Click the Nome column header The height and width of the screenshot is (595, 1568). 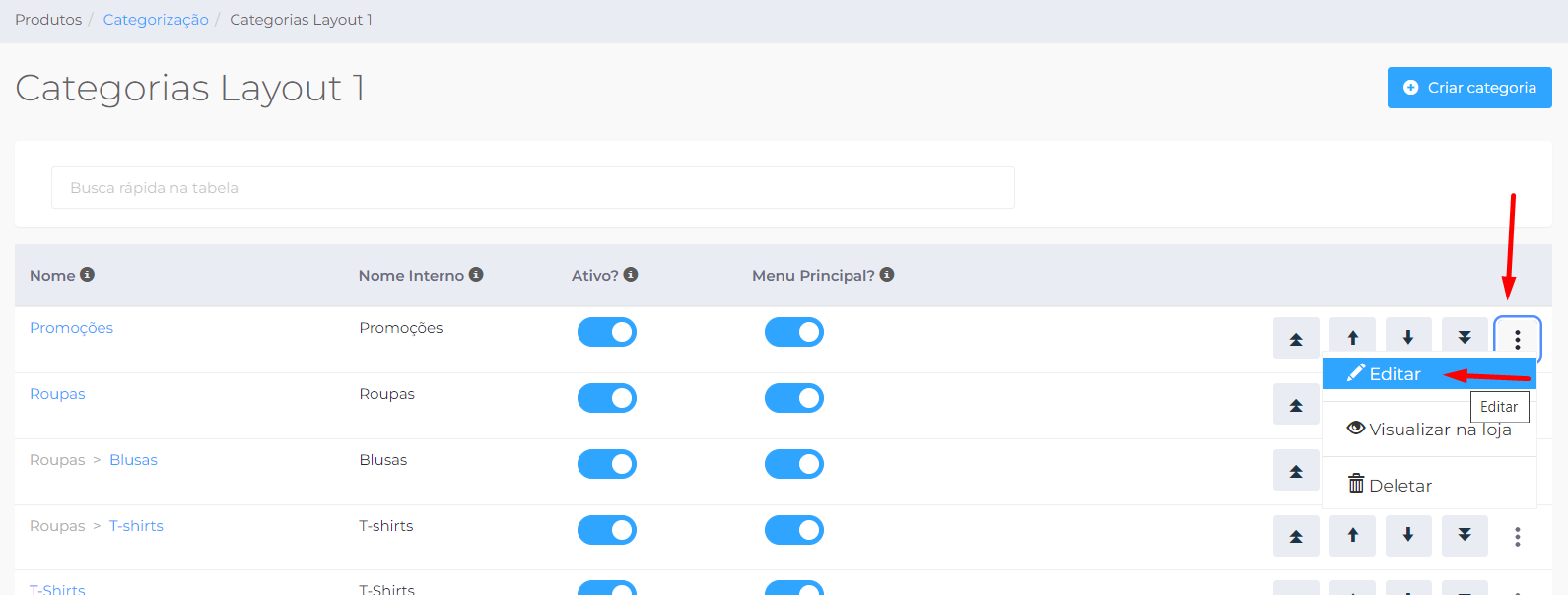coord(52,276)
